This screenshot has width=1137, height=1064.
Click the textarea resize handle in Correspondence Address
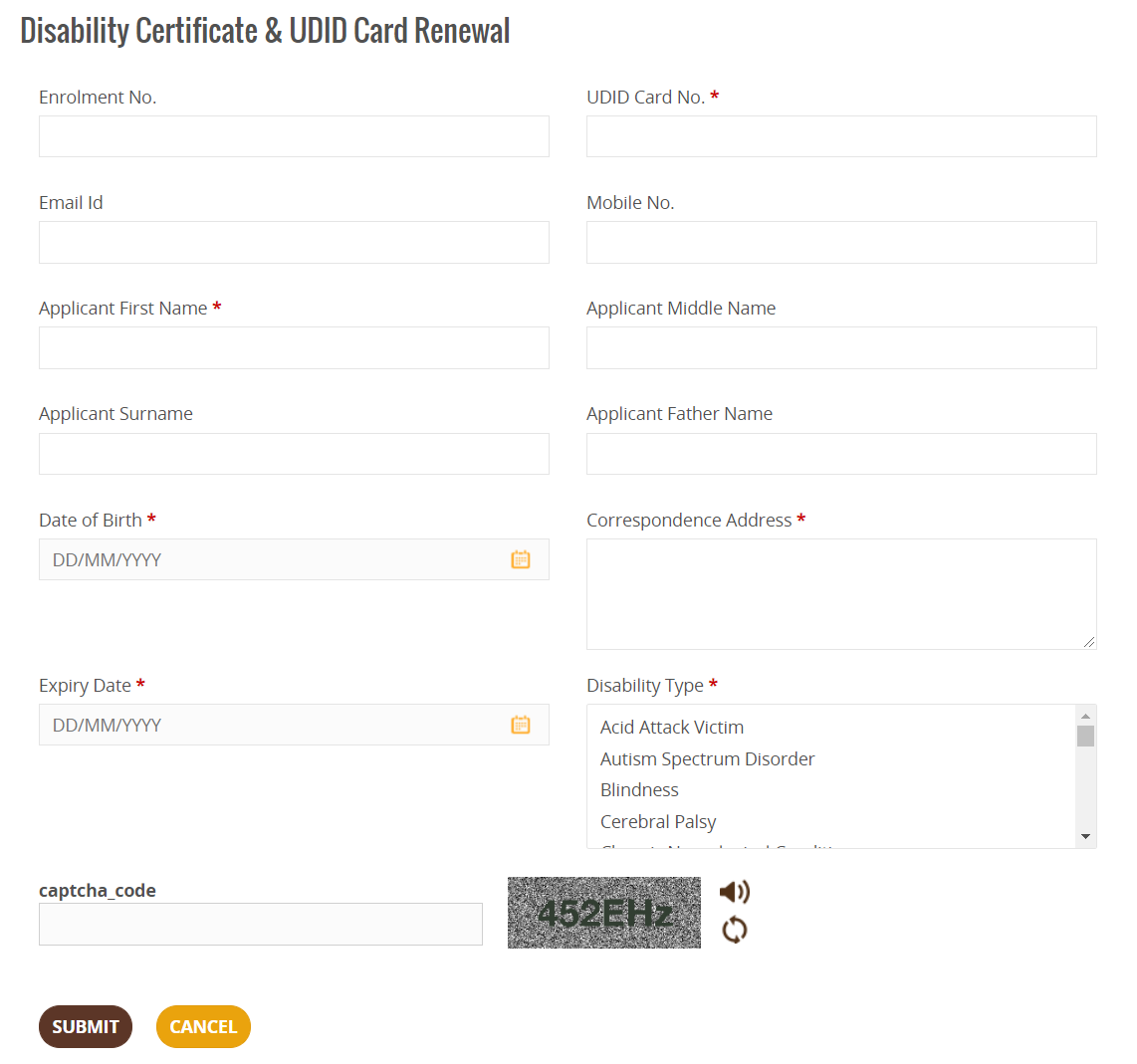click(x=1089, y=642)
